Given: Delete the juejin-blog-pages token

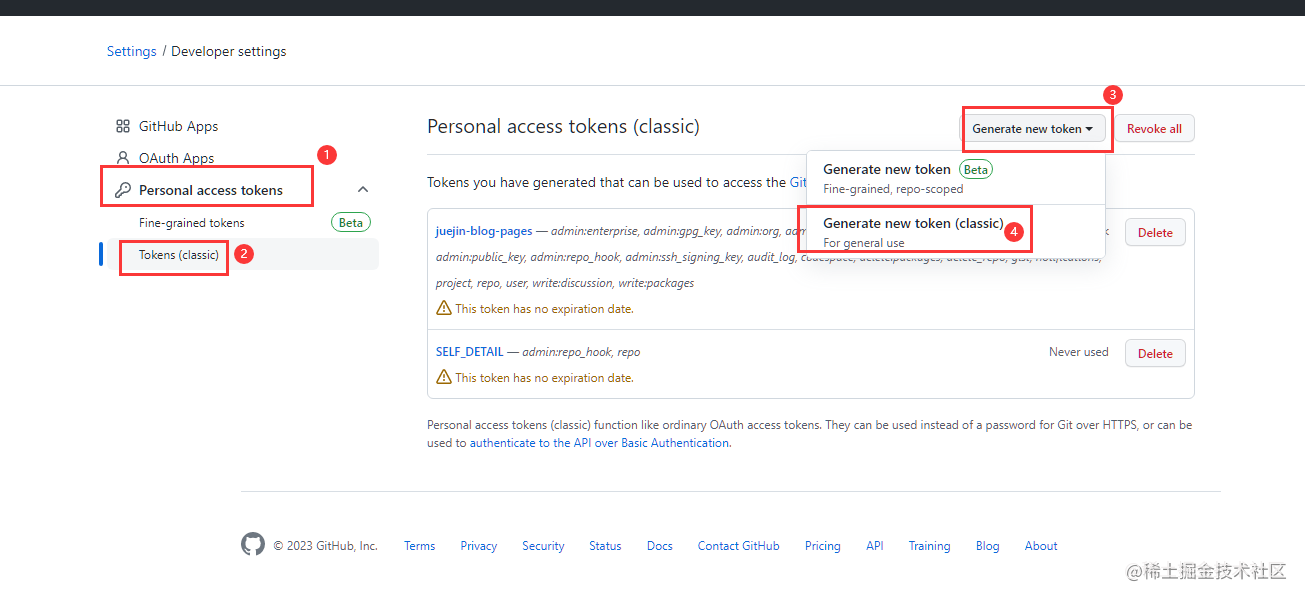Looking at the screenshot, I should click(x=1155, y=233).
